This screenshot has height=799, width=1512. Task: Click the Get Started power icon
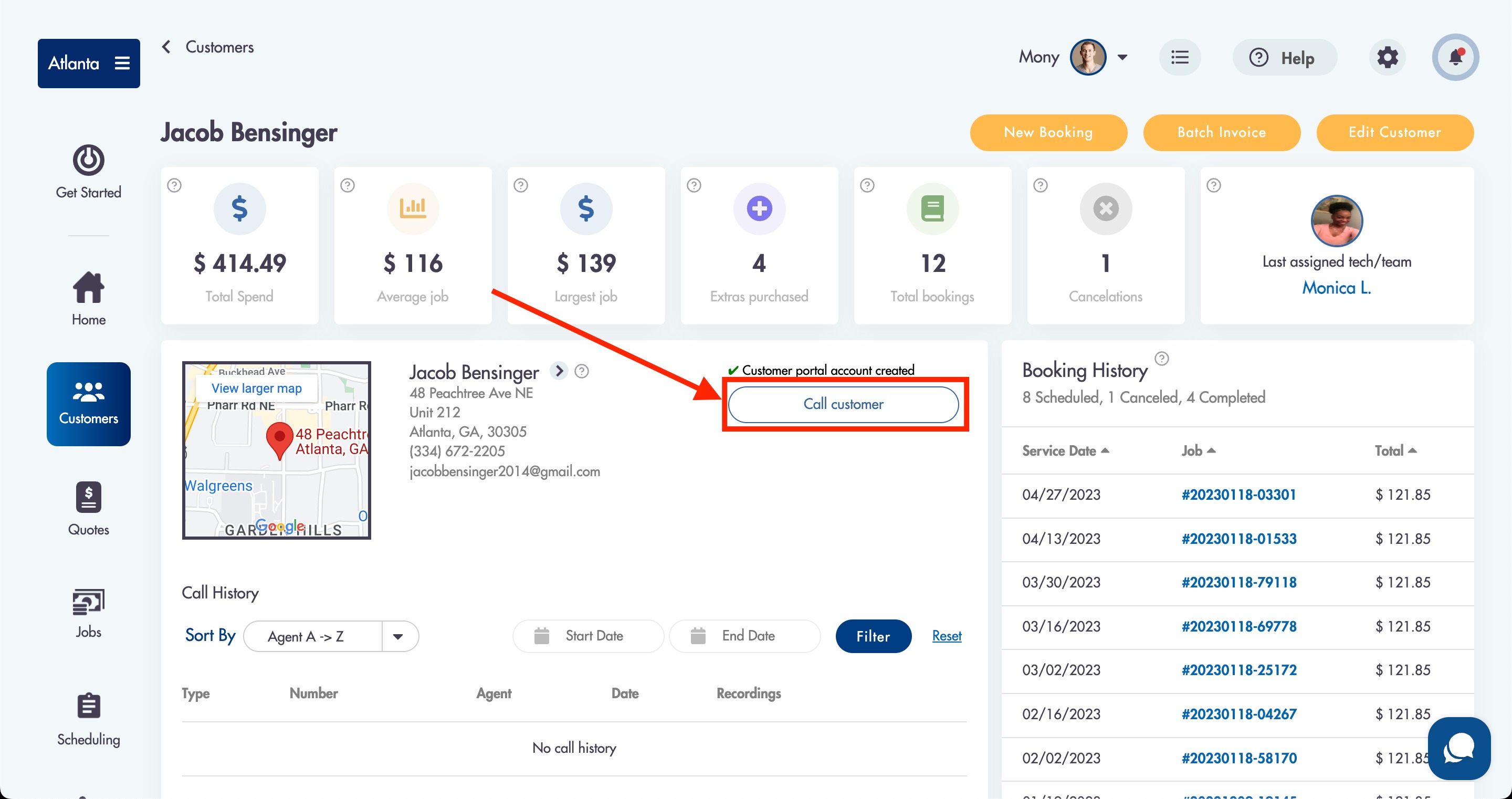tap(89, 160)
